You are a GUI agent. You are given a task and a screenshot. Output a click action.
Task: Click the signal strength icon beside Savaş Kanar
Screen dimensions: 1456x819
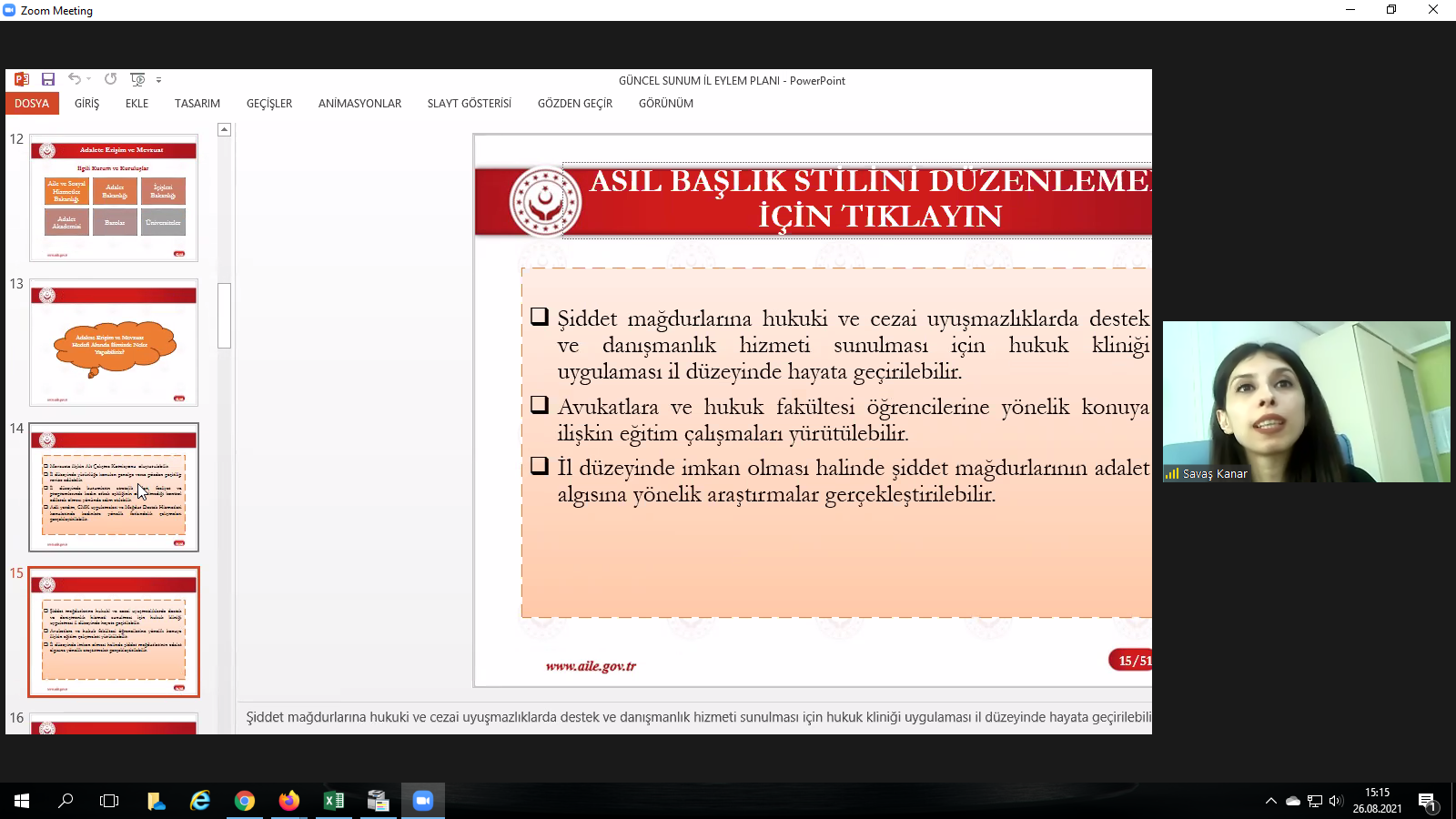pos(1172,473)
